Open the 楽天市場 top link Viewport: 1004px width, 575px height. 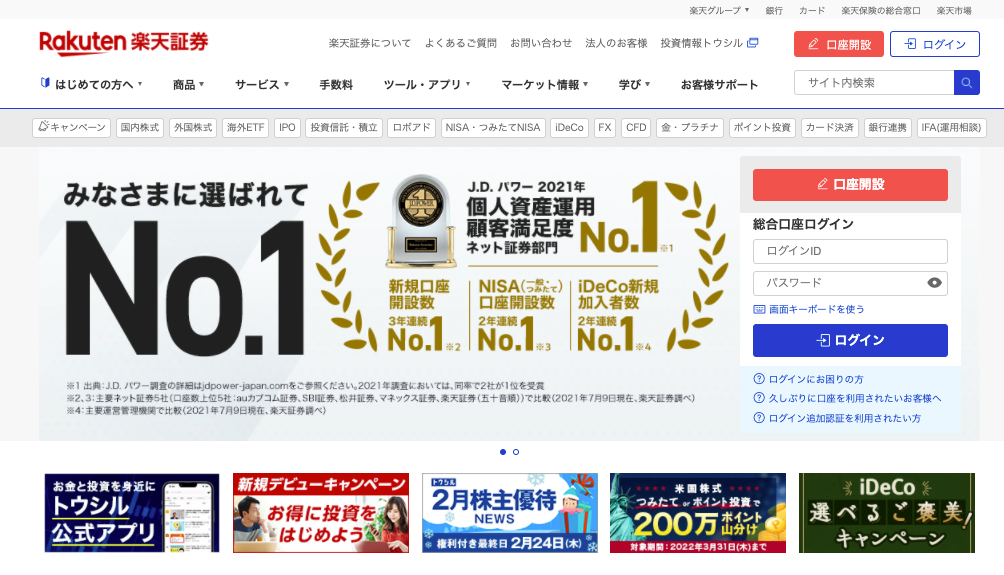pyautogui.click(x=954, y=10)
